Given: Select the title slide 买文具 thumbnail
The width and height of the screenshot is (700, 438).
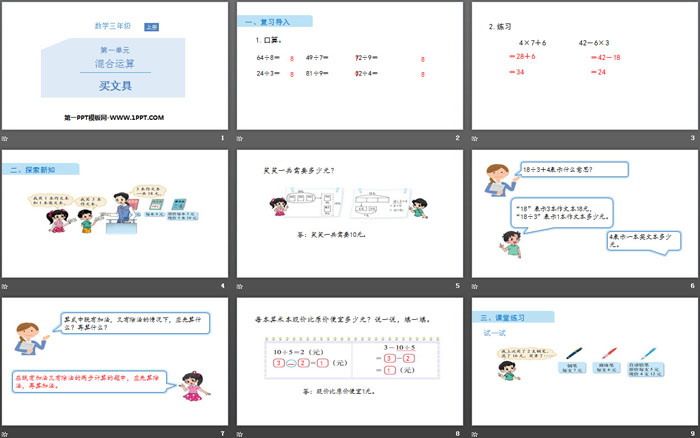Looking at the screenshot, I should click(114, 66).
